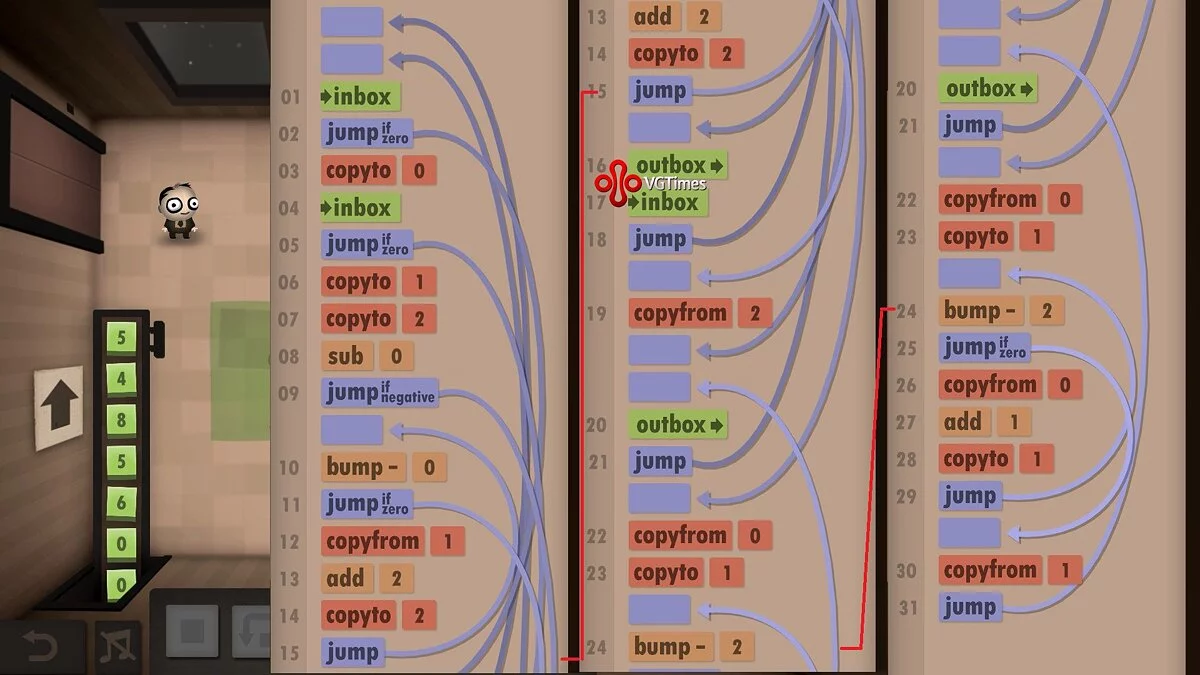Click the stop playback button
Screen dimensions: 1200x675
click(x=192, y=632)
